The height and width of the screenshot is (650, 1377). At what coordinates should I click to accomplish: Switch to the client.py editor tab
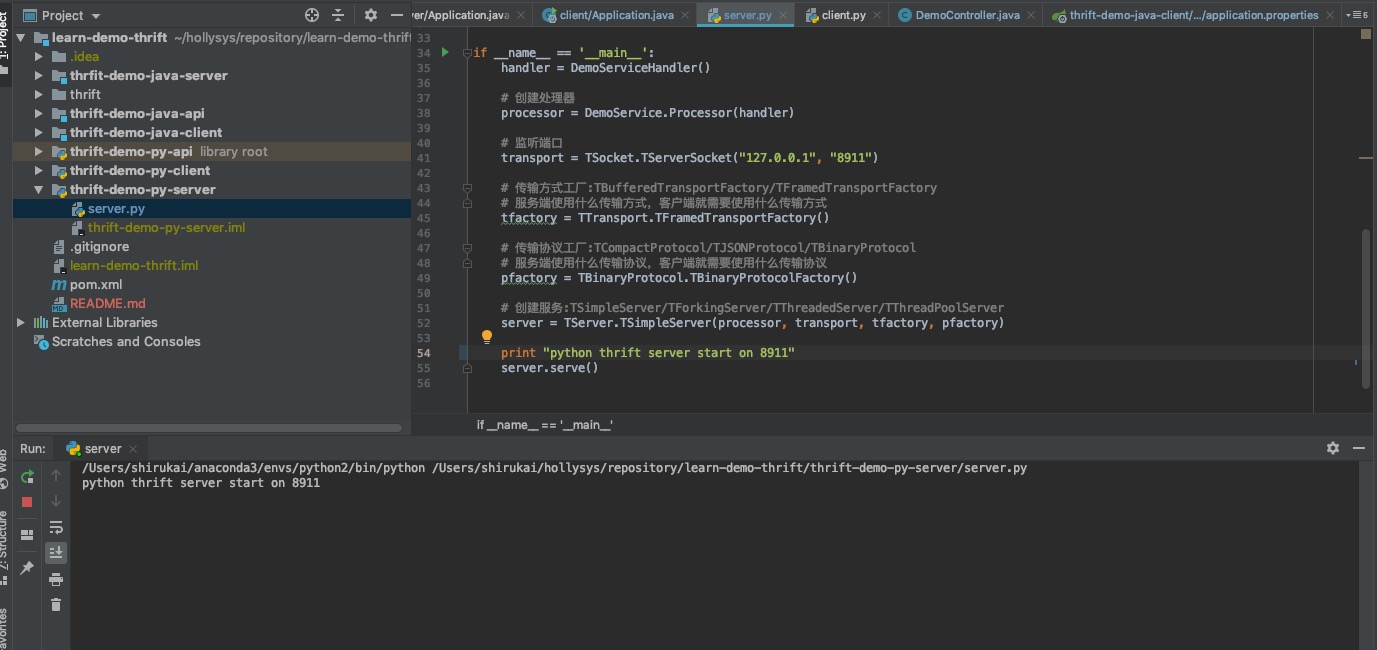click(x=842, y=15)
